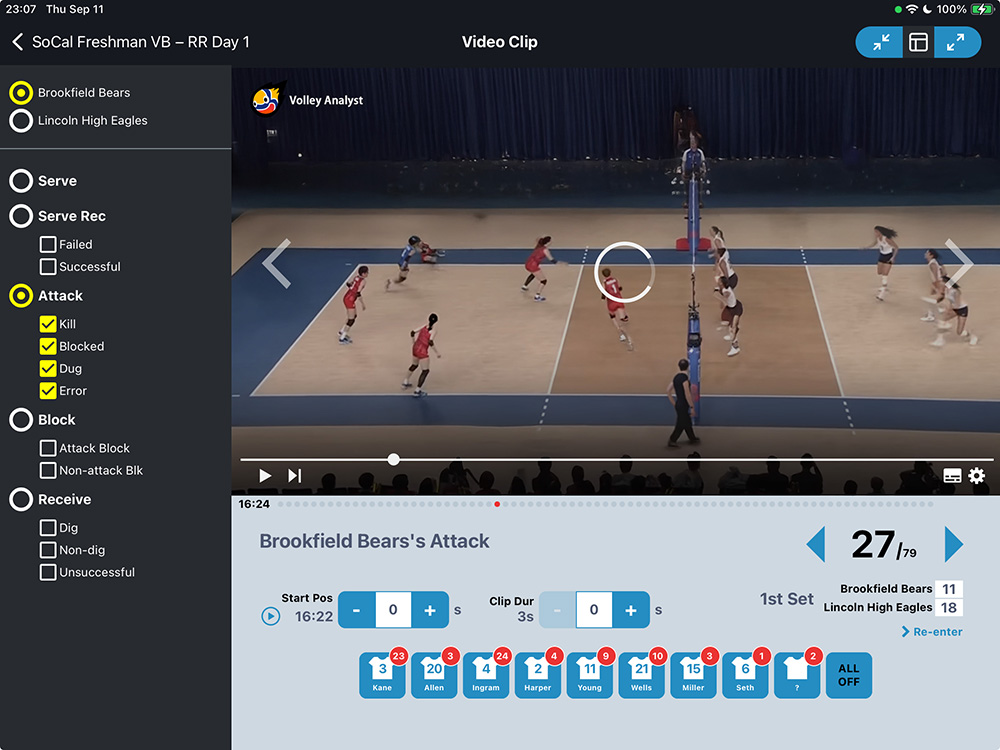Select the split panel layout icon

[918, 42]
